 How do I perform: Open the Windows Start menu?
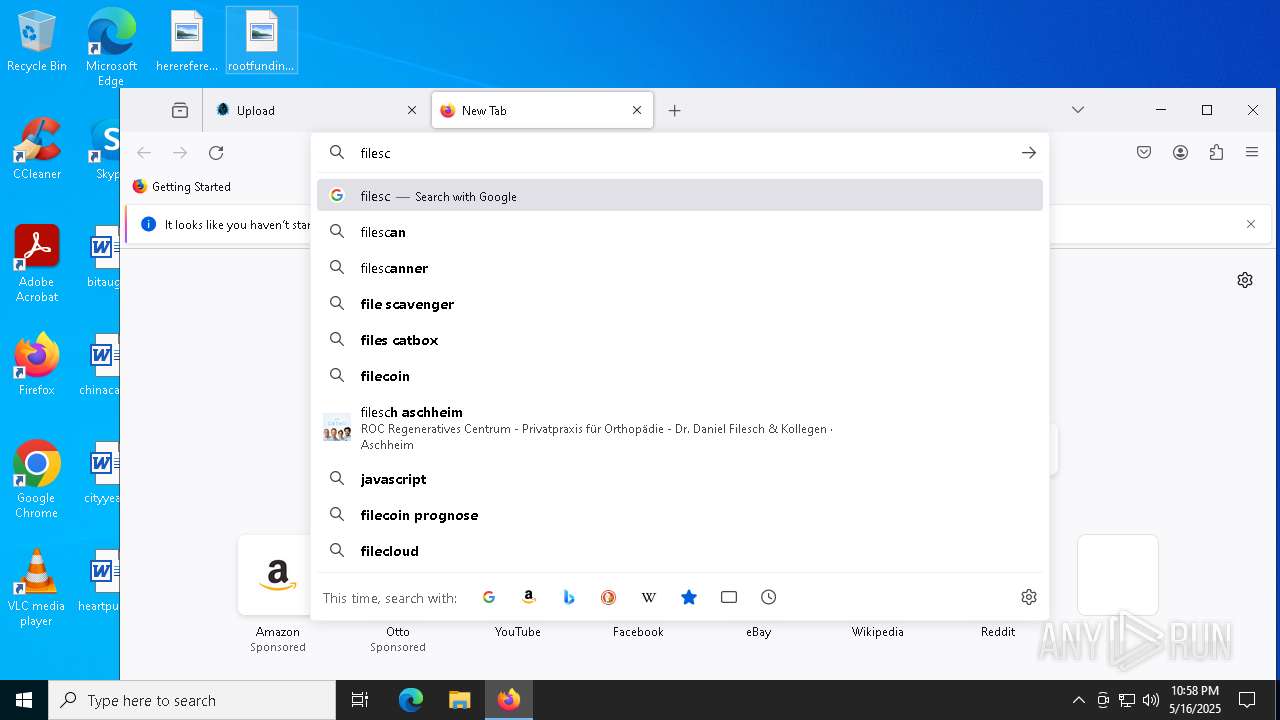tap(24, 700)
